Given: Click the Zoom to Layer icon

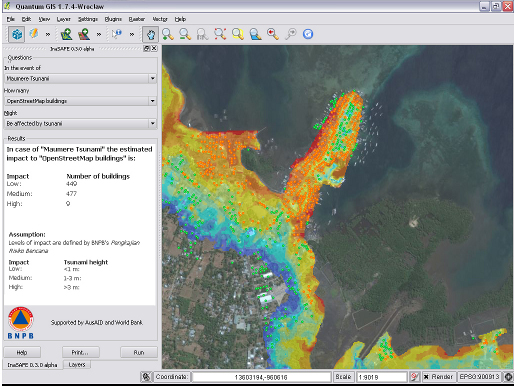Looking at the screenshot, I should (255, 34).
